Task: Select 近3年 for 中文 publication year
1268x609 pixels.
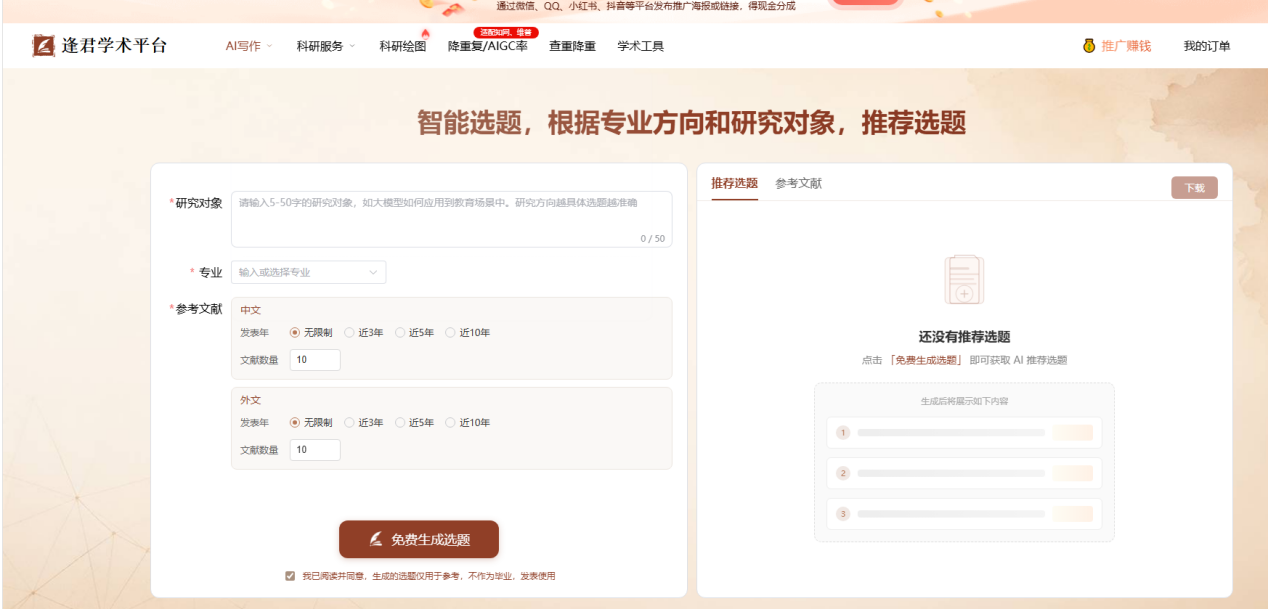Action: tap(349, 333)
